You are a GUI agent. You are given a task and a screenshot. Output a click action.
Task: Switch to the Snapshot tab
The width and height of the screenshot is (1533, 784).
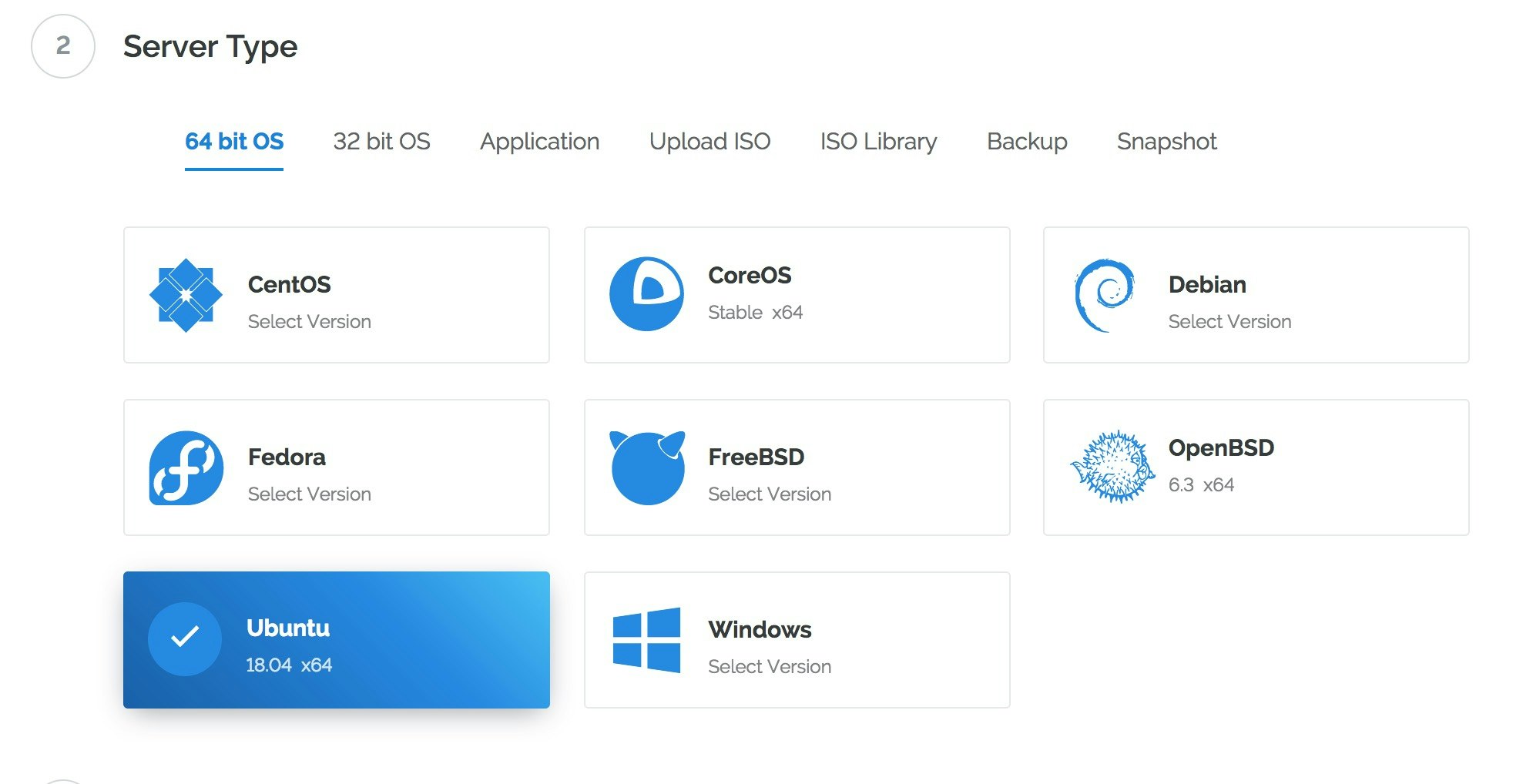1166,142
